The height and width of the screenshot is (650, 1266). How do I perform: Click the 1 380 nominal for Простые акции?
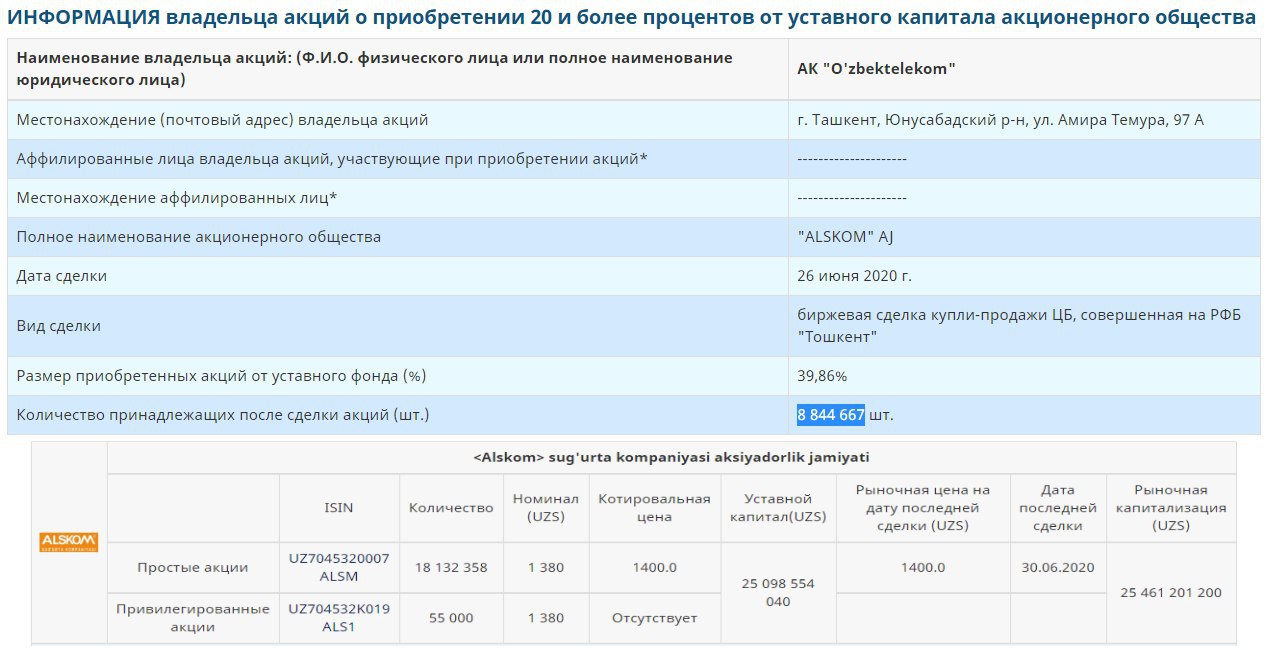tap(546, 568)
